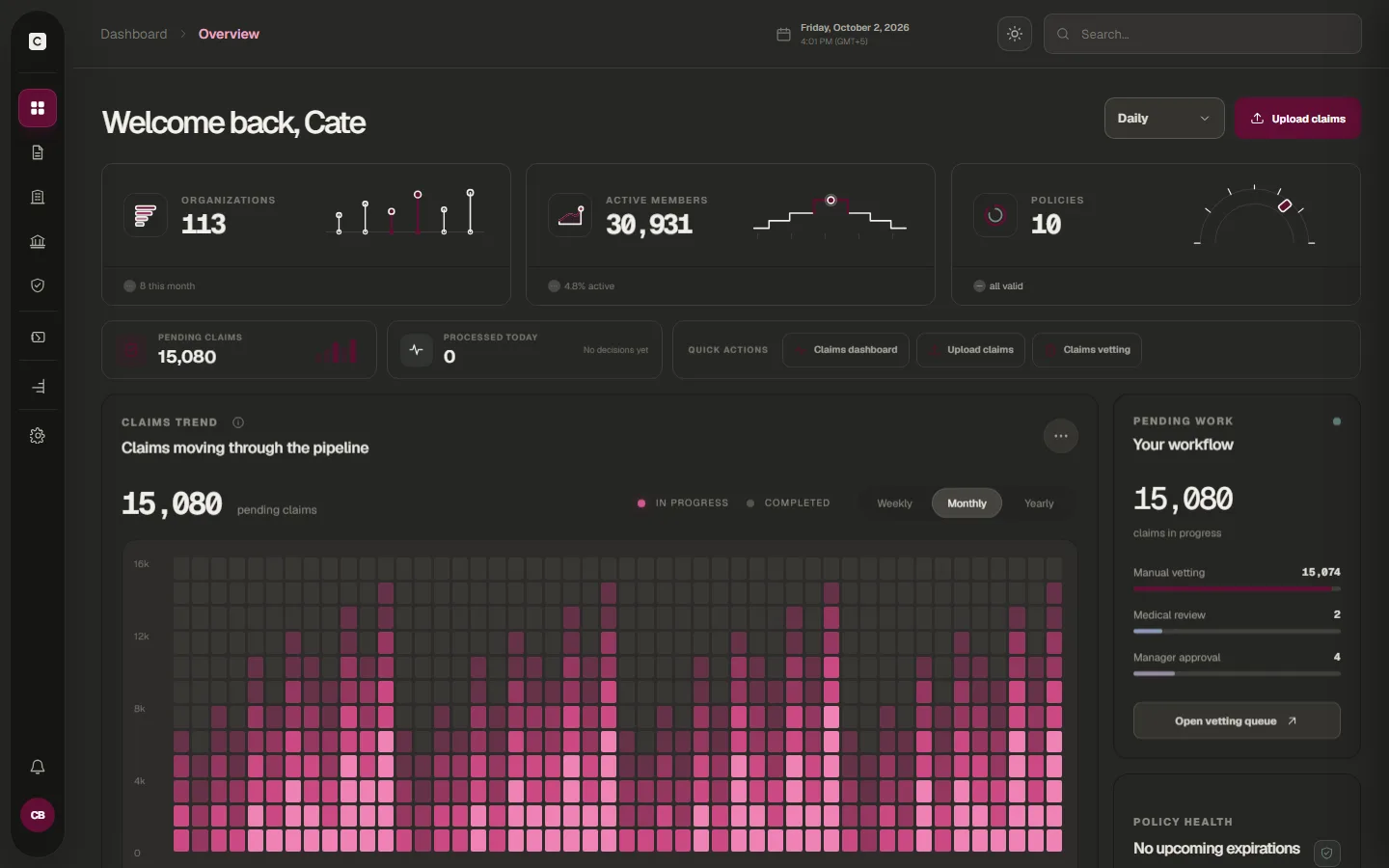Click the app logo at sidebar top
The height and width of the screenshot is (868, 1389).
coord(38,41)
